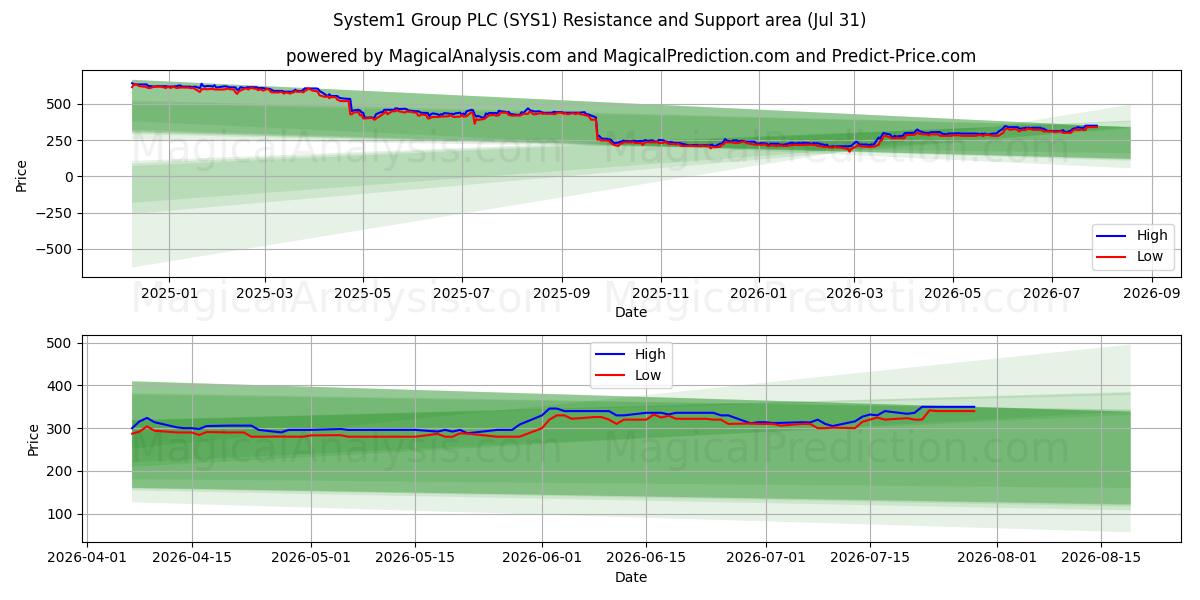Click 'High' in the top chart legend
The width and height of the screenshot is (1200, 600).
pos(1151,236)
